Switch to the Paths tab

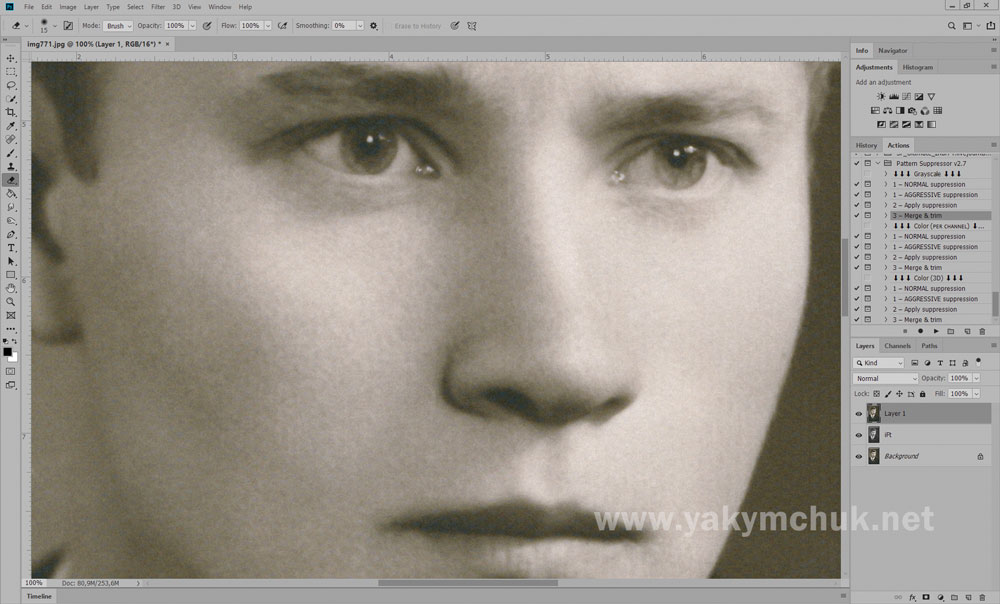coord(929,346)
